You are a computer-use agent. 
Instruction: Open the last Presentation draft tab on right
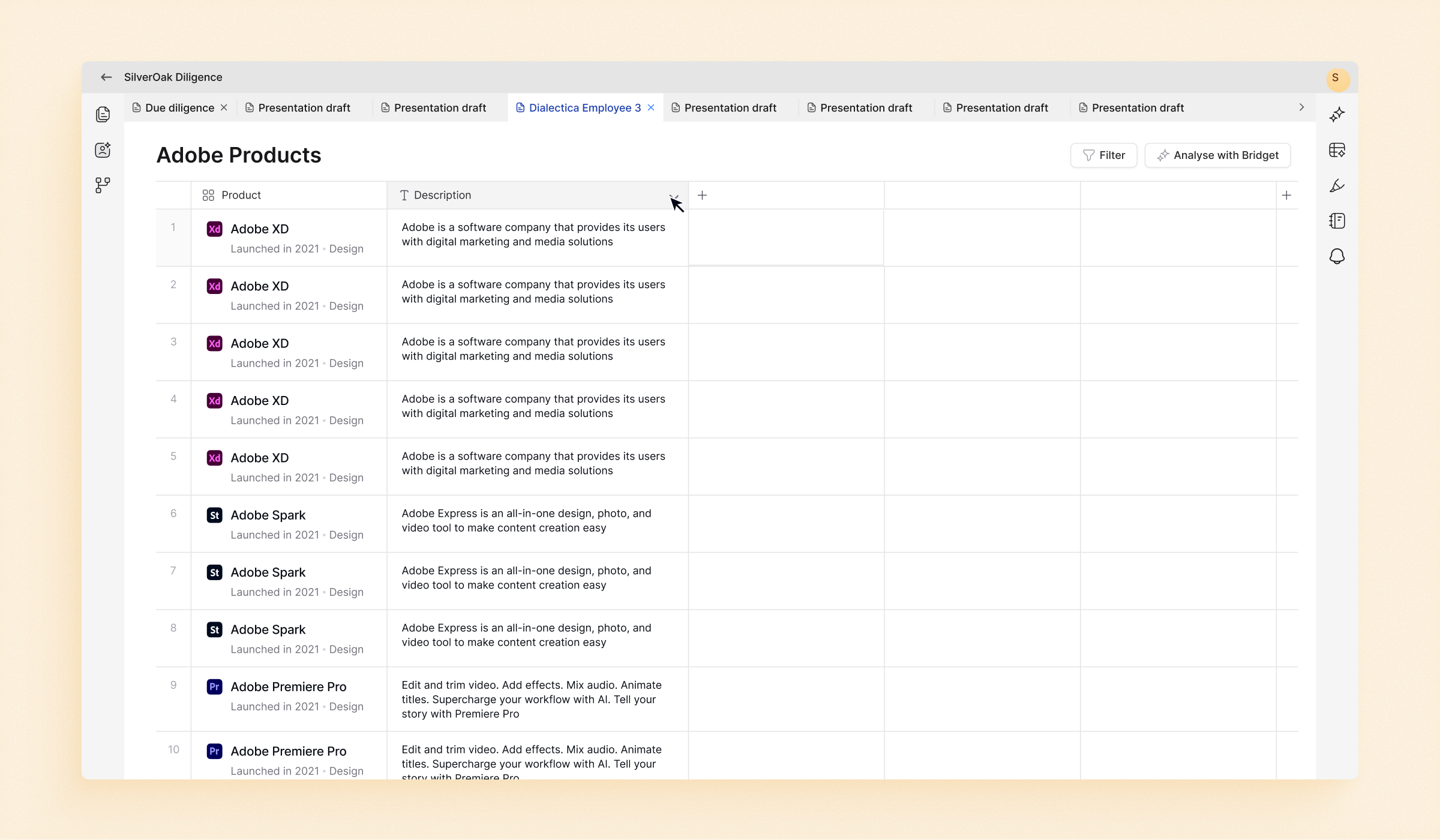pos(1132,108)
